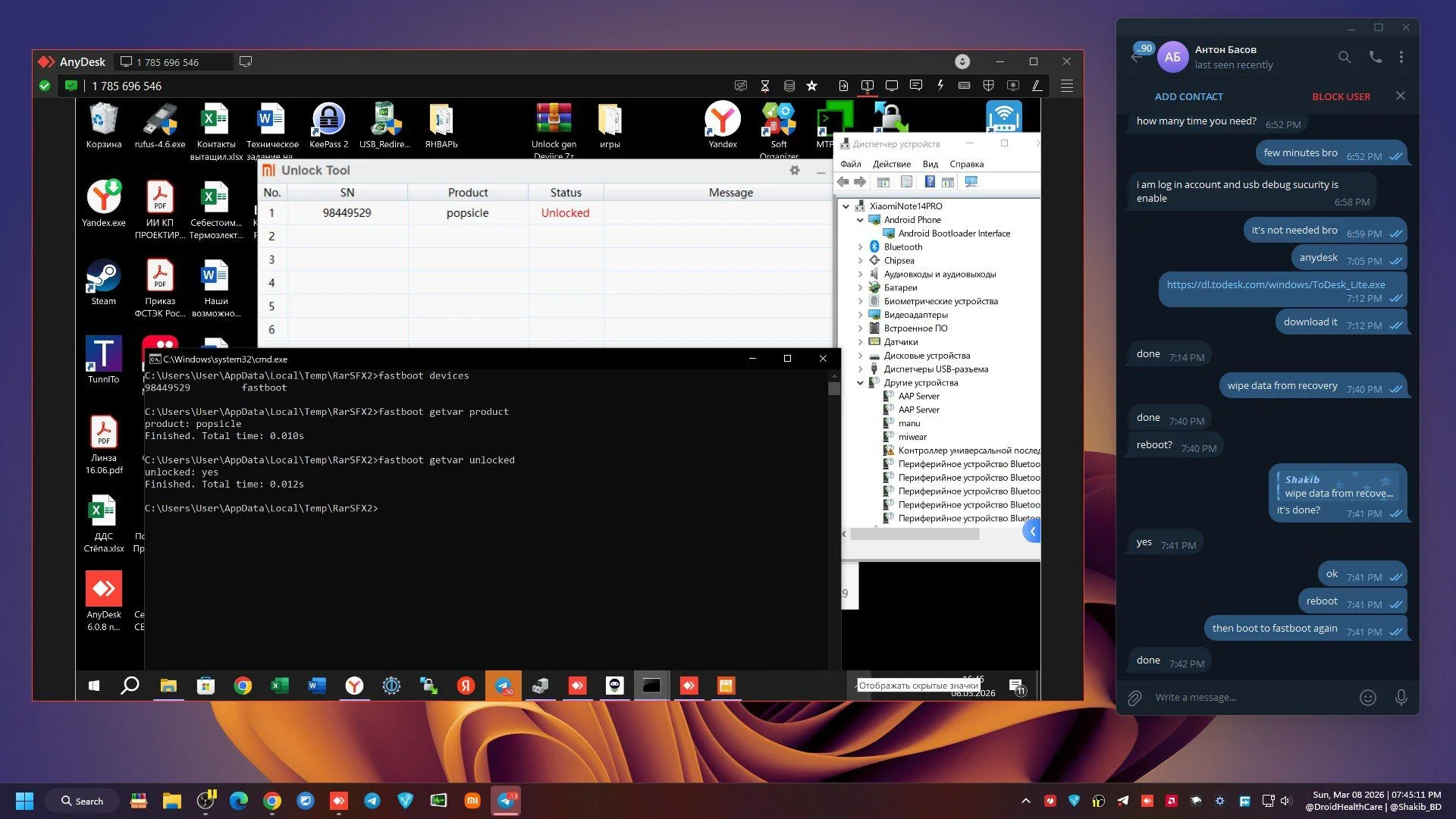Open the Telegram emoji picker
This screenshot has height=819, width=1456.
coord(1368,698)
